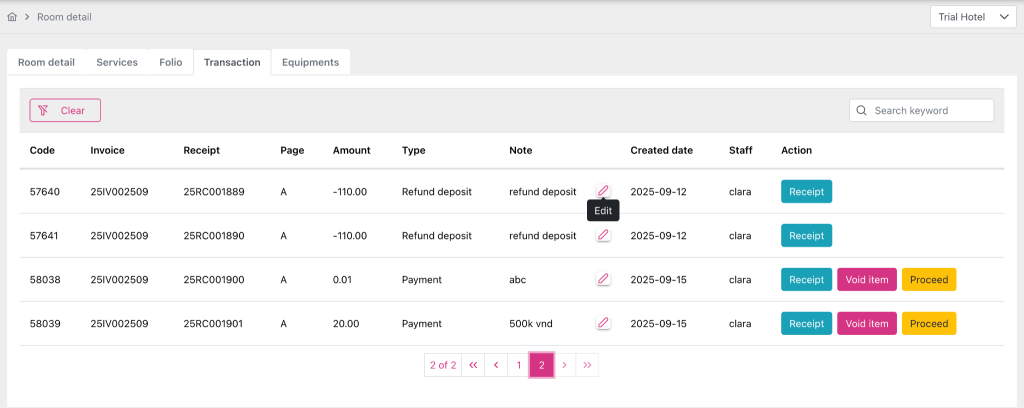
Task: Open the Services tab
Action: (117, 62)
